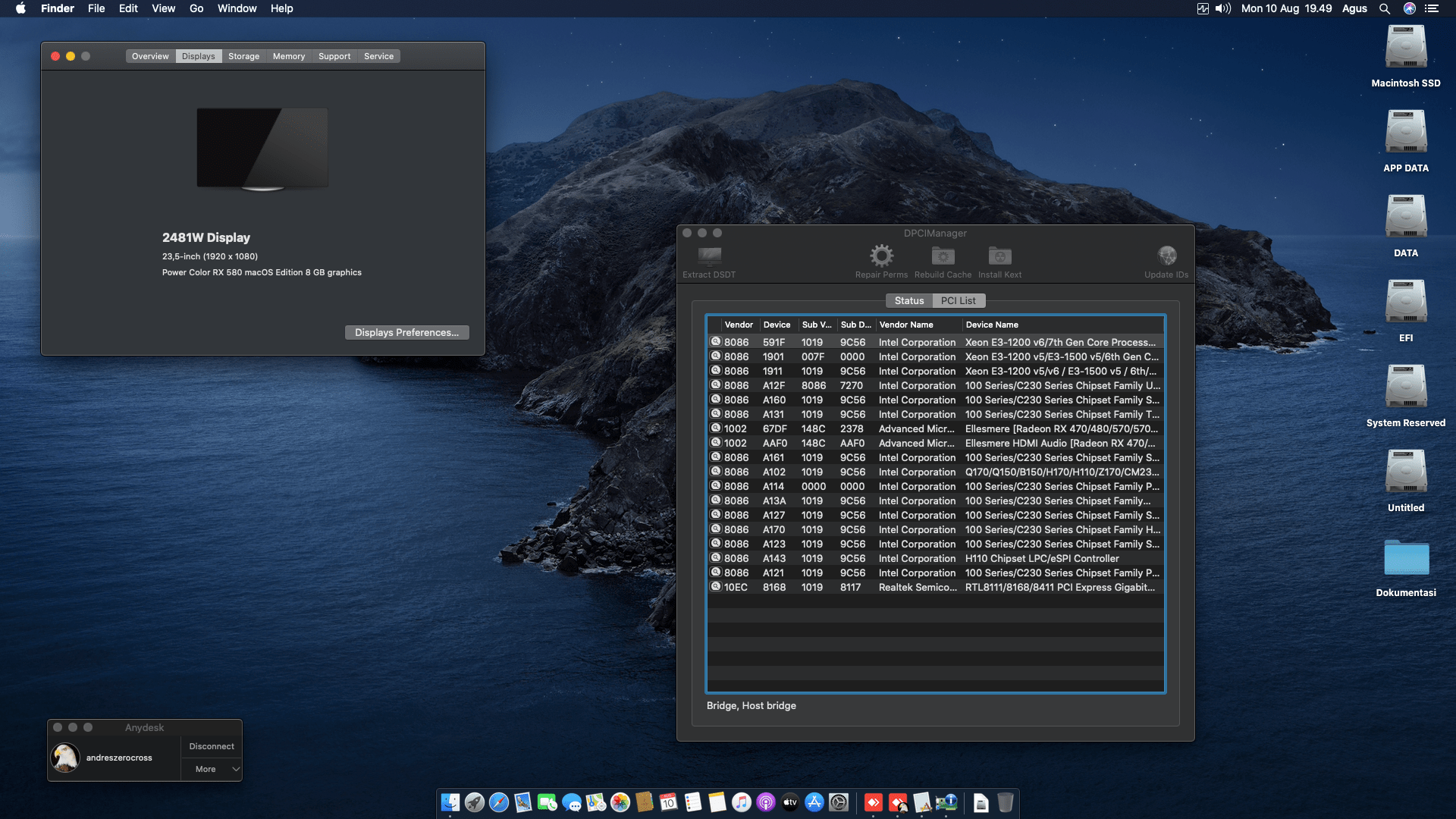The image size is (1456, 819).
Task: Click the Install Kext toolbar icon
Action: (x=999, y=256)
